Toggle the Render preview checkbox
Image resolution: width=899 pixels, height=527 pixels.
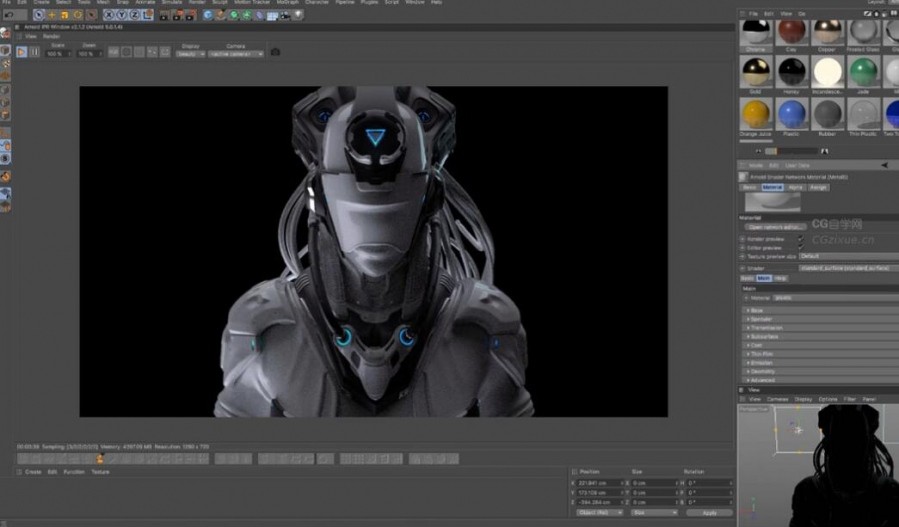800,239
